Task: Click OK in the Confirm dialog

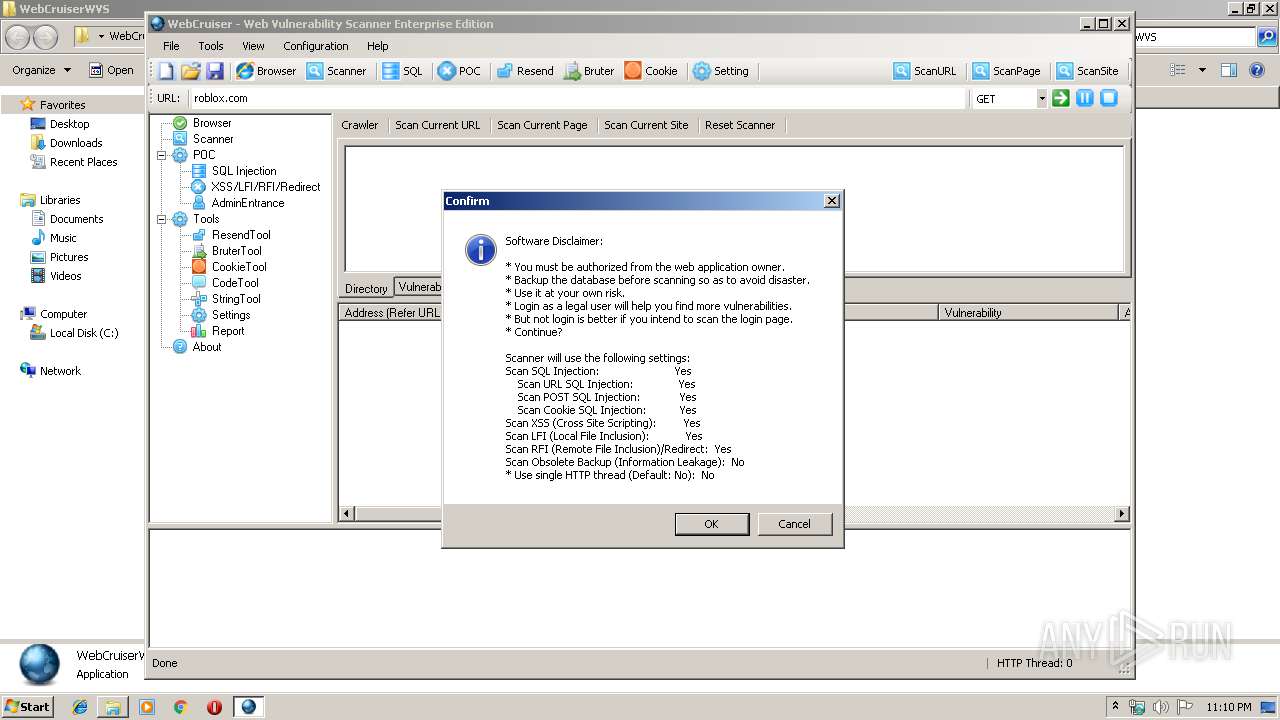Action: 711,524
